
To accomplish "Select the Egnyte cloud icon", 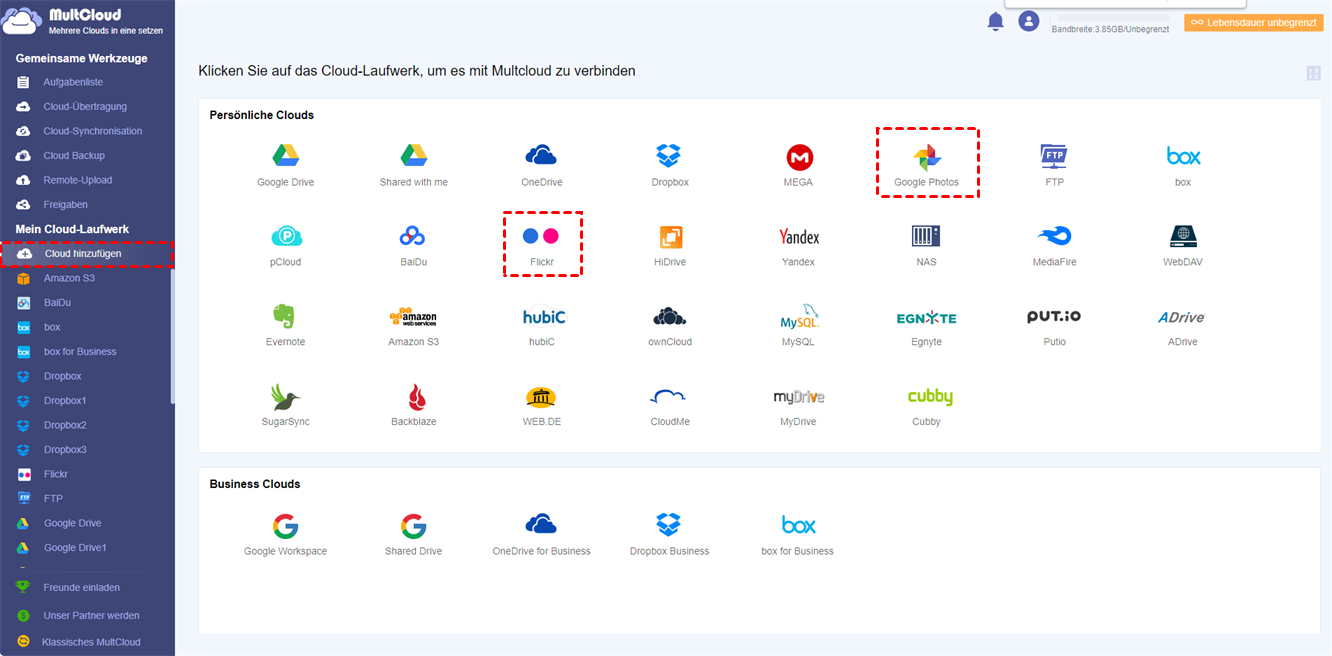I will coord(926,318).
